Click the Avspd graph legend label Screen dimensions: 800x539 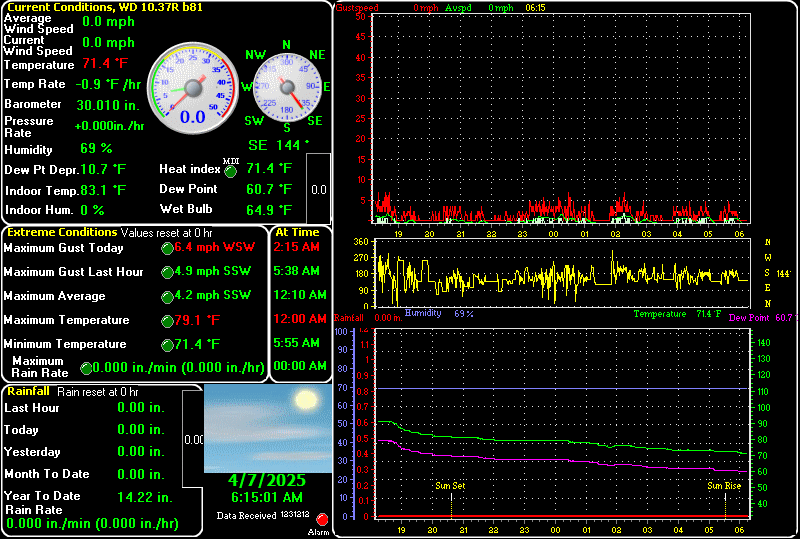458,8
